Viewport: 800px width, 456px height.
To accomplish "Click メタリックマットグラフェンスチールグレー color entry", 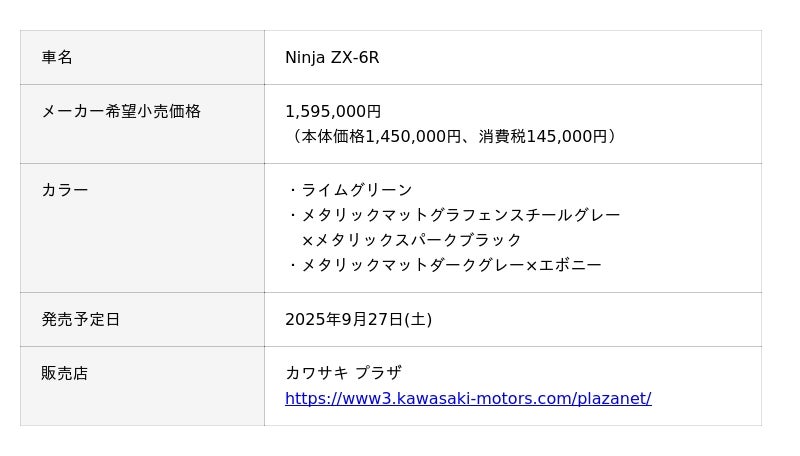I will [x=460, y=215].
